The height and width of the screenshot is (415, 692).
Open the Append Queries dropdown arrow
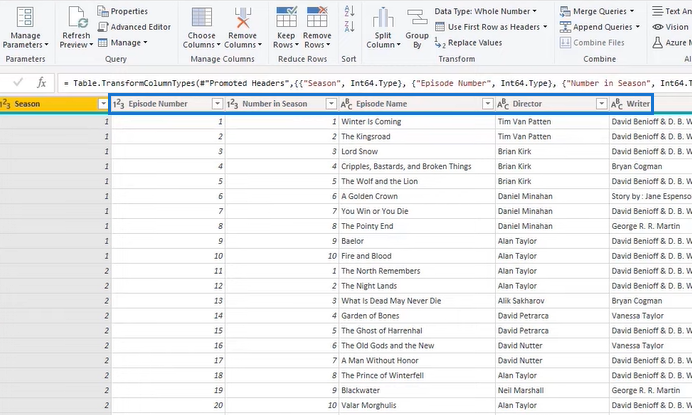coord(638,27)
